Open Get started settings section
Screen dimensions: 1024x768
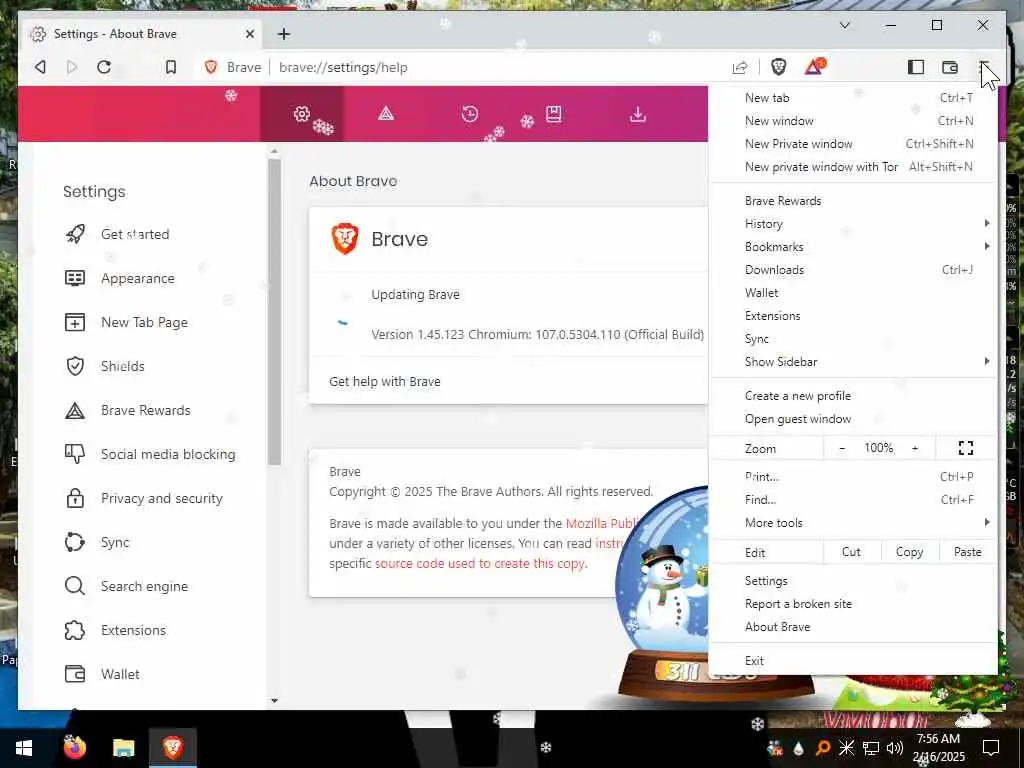click(135, 234)
